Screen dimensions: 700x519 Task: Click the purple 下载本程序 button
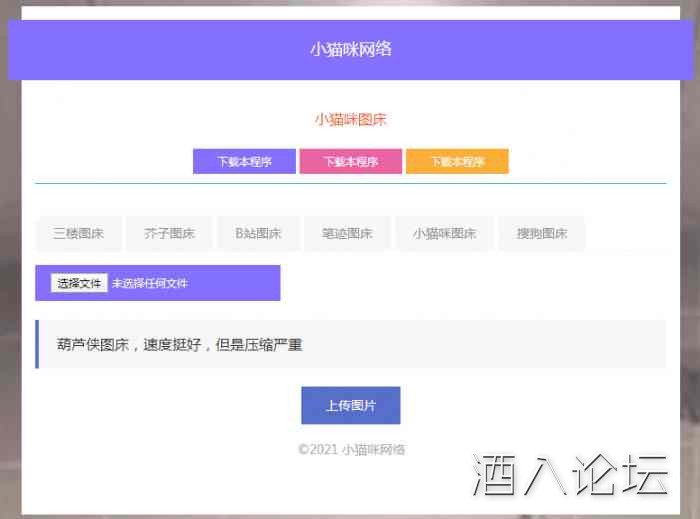tap(244, 162)
